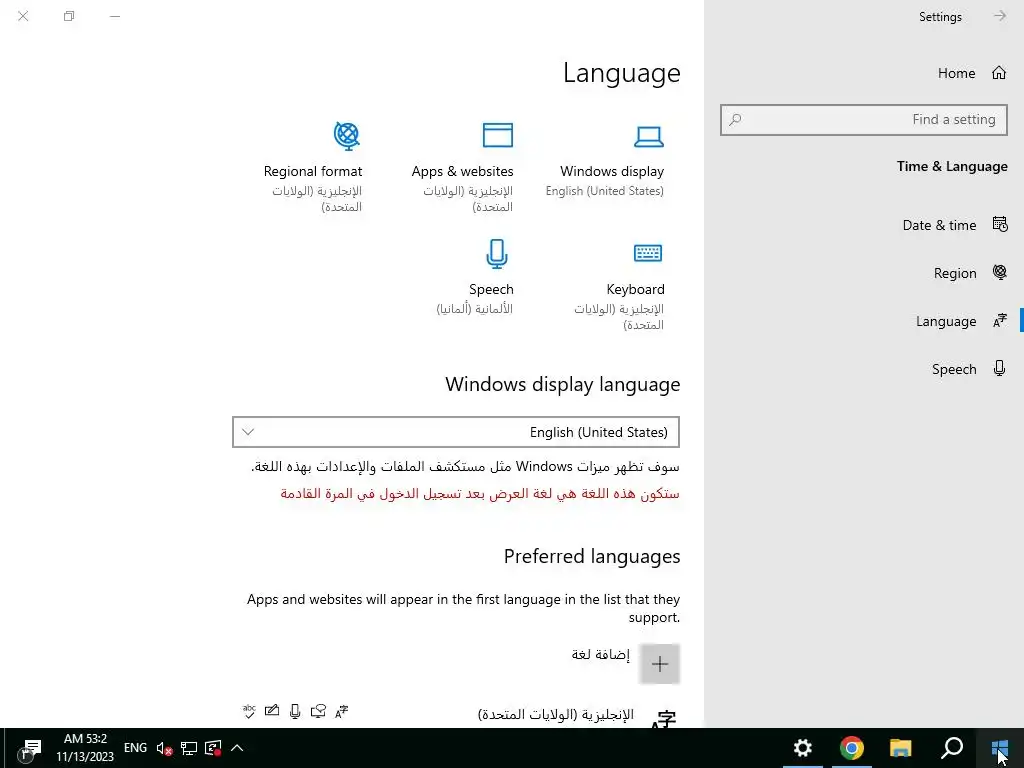
Task: Open the Speech microphone tile icon
Action: [497, 253]
